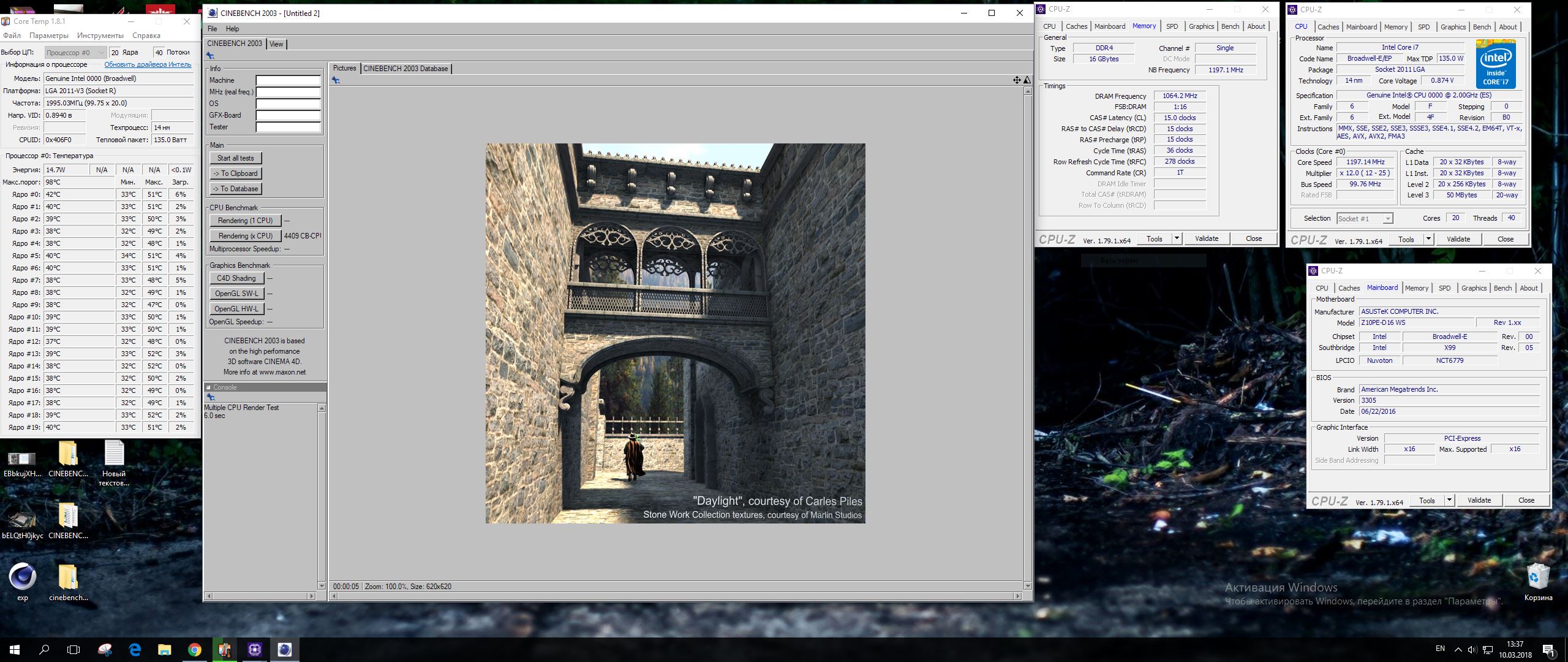
Task: Run Rendering (x CPU) benchmark
Action: coord(245,236)
